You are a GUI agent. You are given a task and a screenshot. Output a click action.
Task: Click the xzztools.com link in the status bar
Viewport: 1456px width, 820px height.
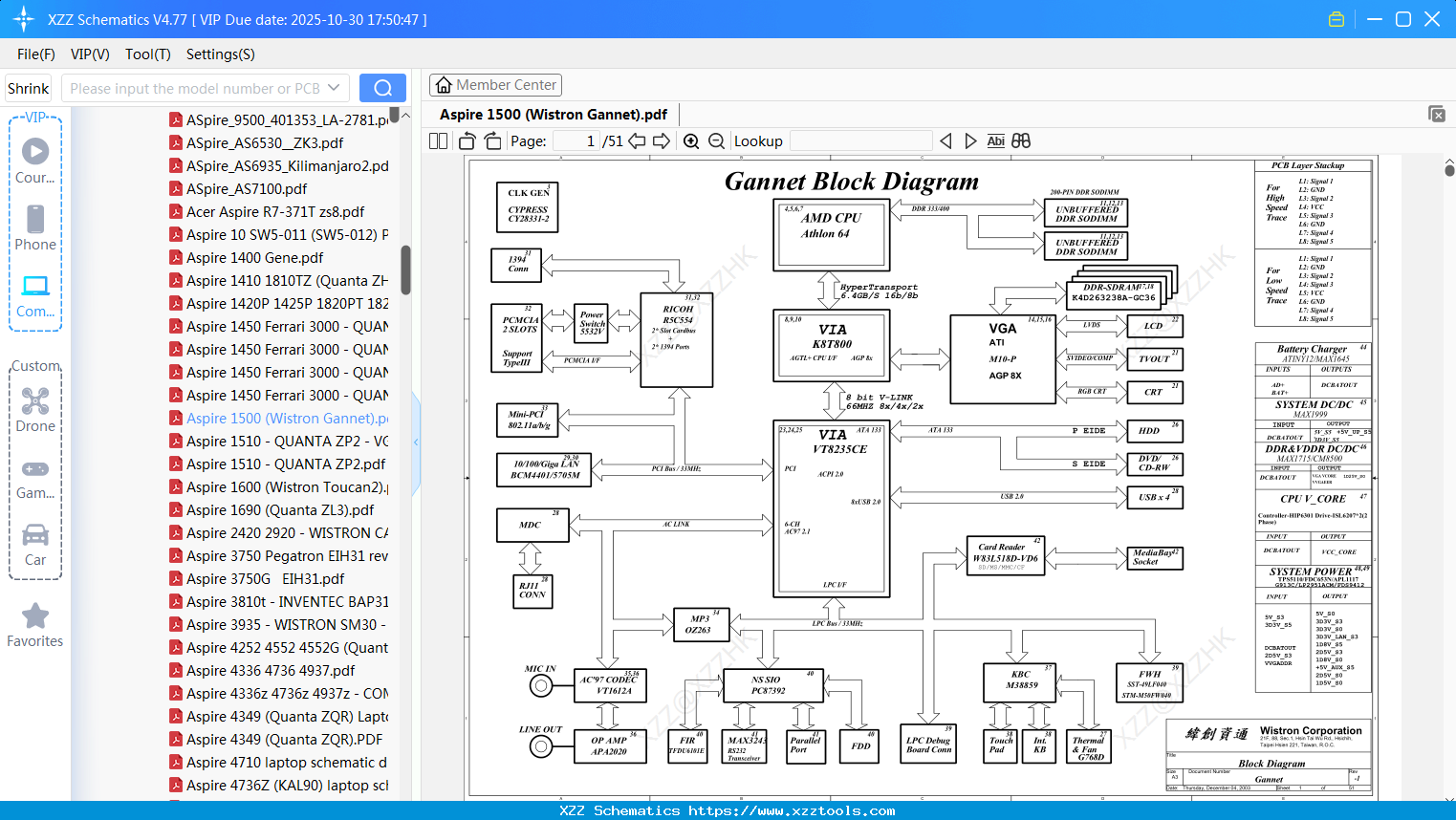click(792, 810)
